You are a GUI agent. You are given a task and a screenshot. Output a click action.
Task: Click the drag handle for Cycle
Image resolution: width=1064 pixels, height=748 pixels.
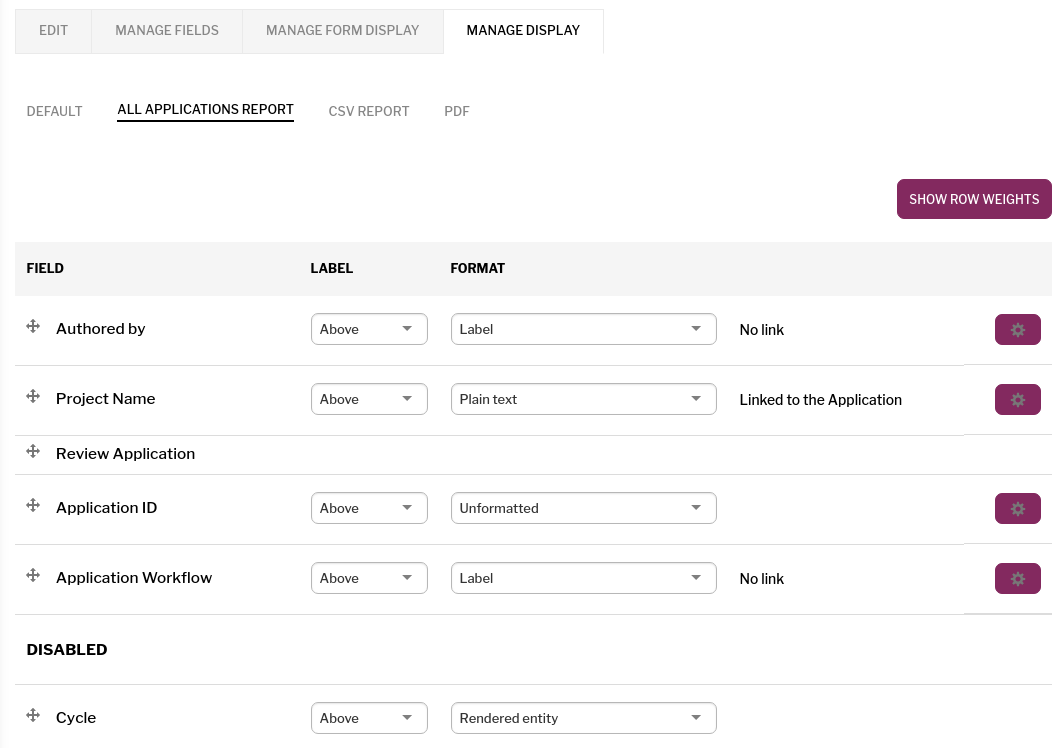[33, 715]
